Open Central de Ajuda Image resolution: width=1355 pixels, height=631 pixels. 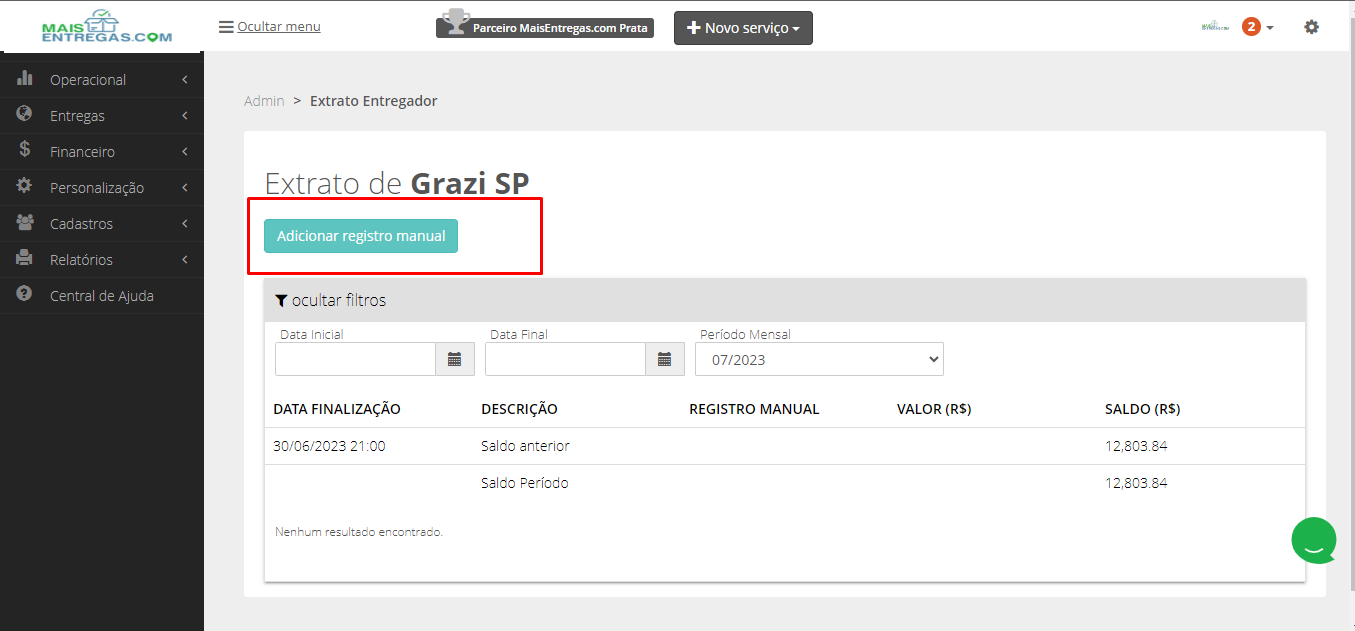(102, 296)
